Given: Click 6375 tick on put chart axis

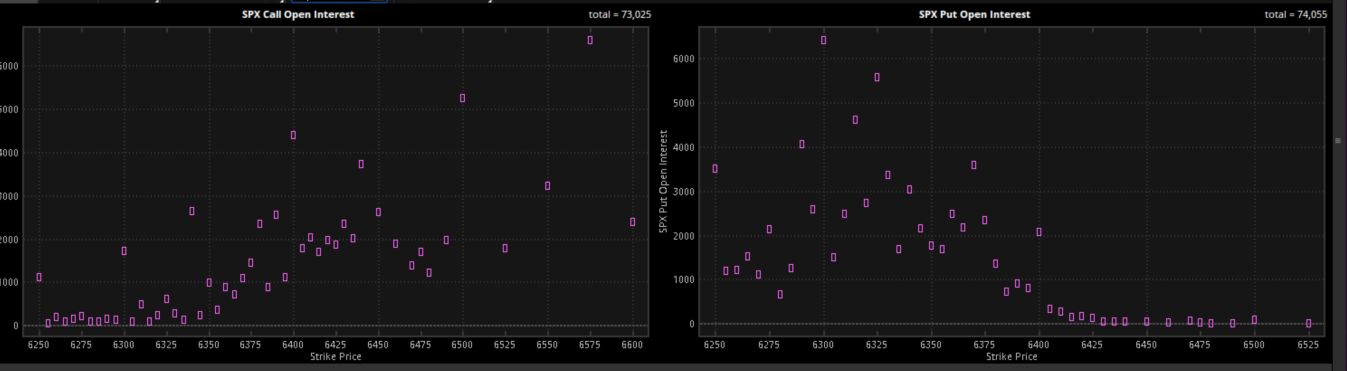Looking at the screenshot, I should (x=985, y=344).
